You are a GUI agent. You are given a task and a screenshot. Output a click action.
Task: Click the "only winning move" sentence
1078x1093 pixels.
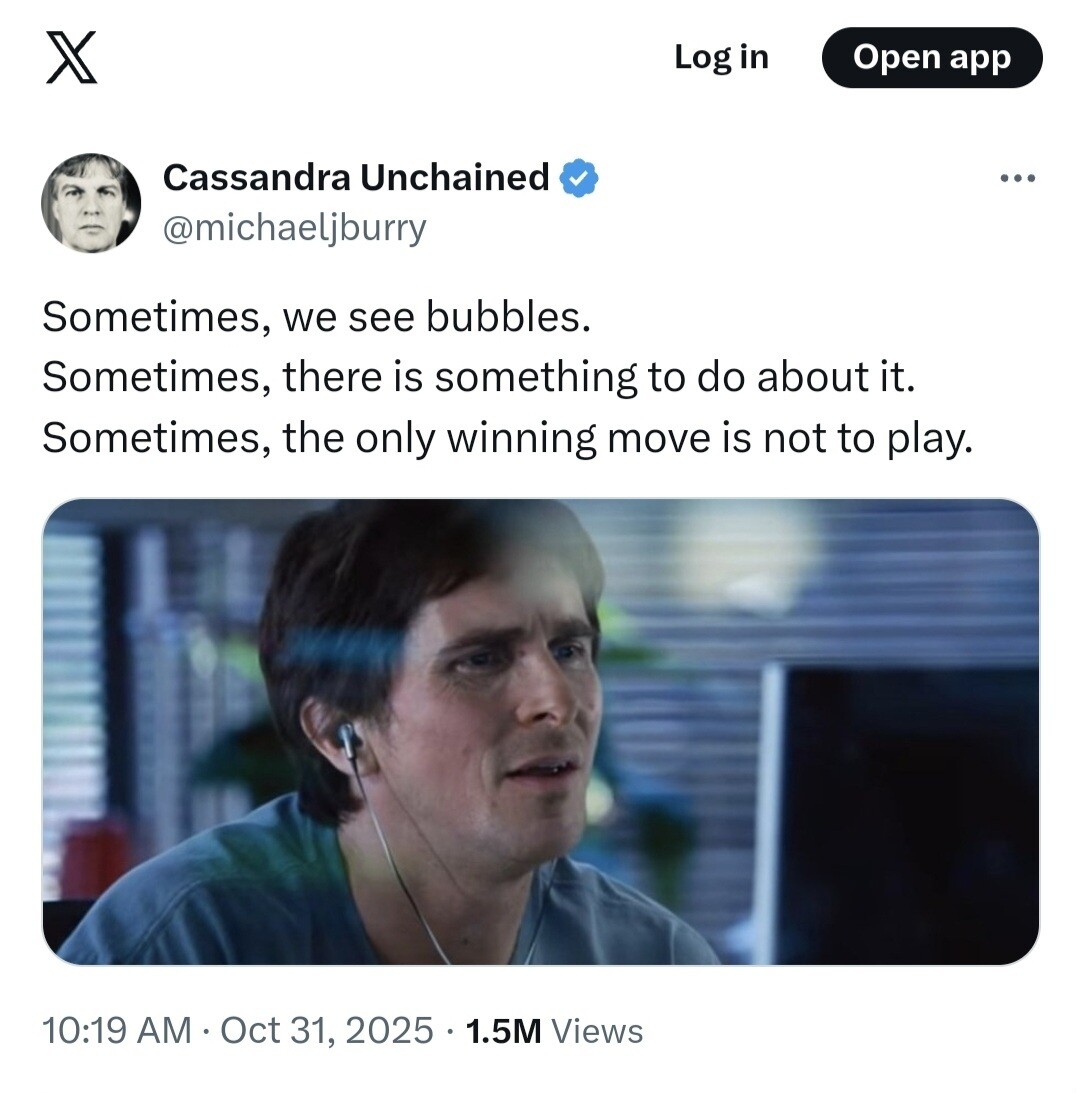coord(507,438)
